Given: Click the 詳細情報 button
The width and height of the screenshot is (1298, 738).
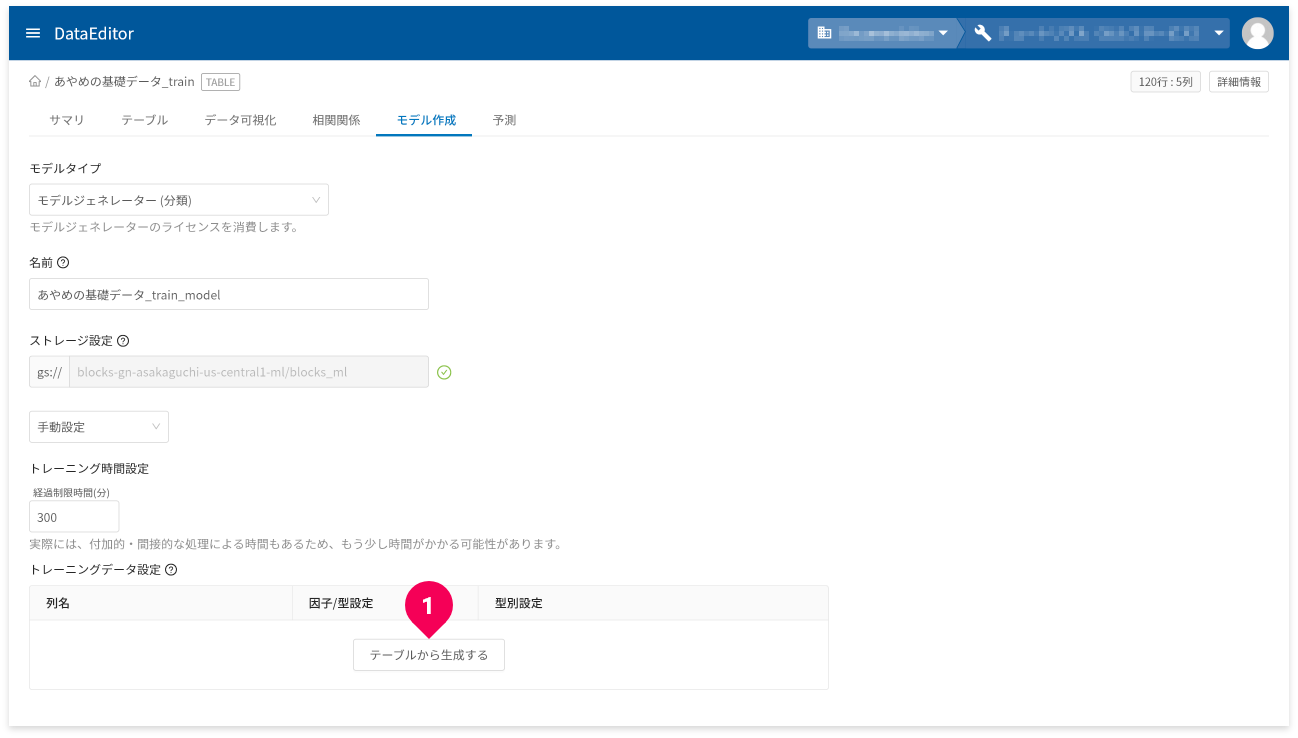Looking at the screenshot, I should 1238,82.
